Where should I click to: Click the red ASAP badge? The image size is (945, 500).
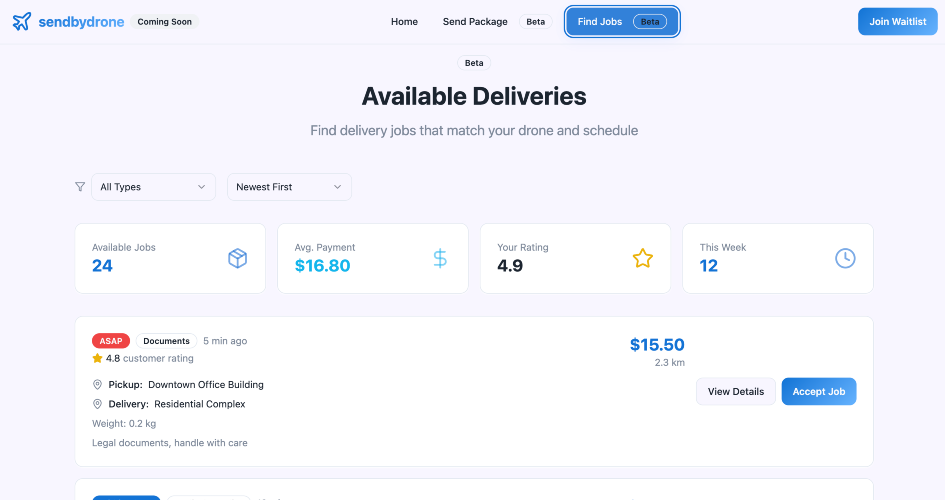(111, 341)
